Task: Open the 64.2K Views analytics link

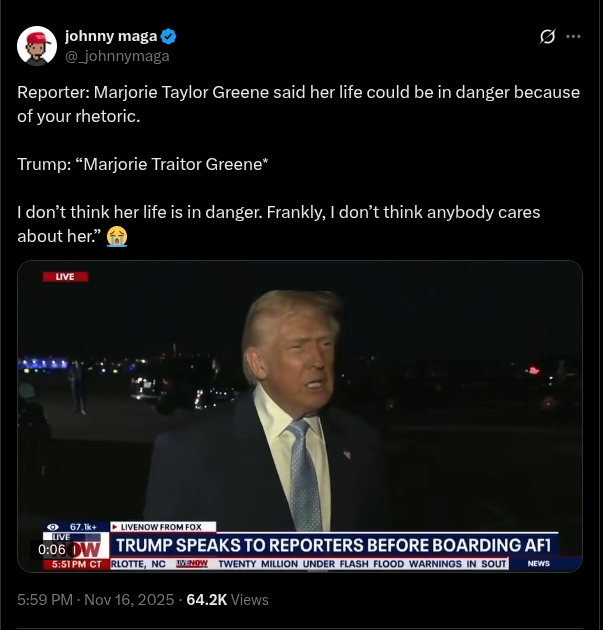Action: point(227,599)
